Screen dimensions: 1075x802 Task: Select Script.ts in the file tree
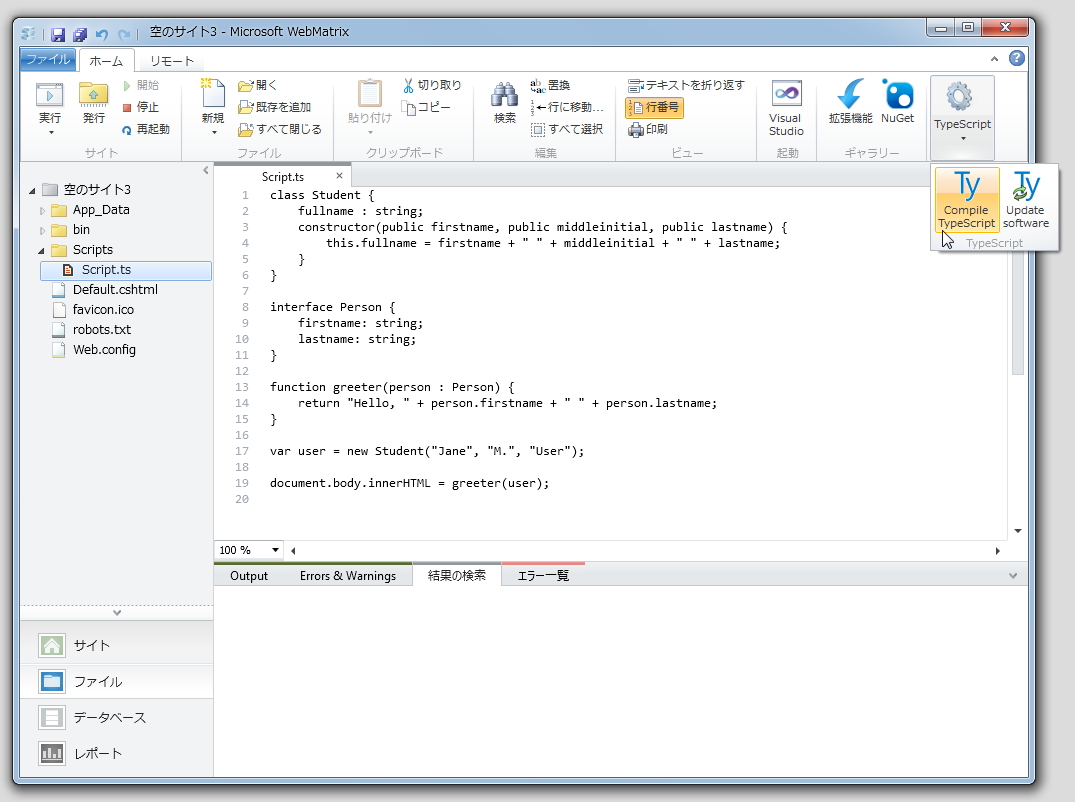(125, 270)
